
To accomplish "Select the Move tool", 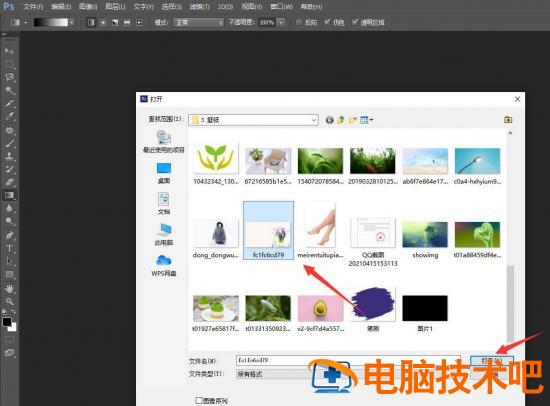I will click(9, 51).
